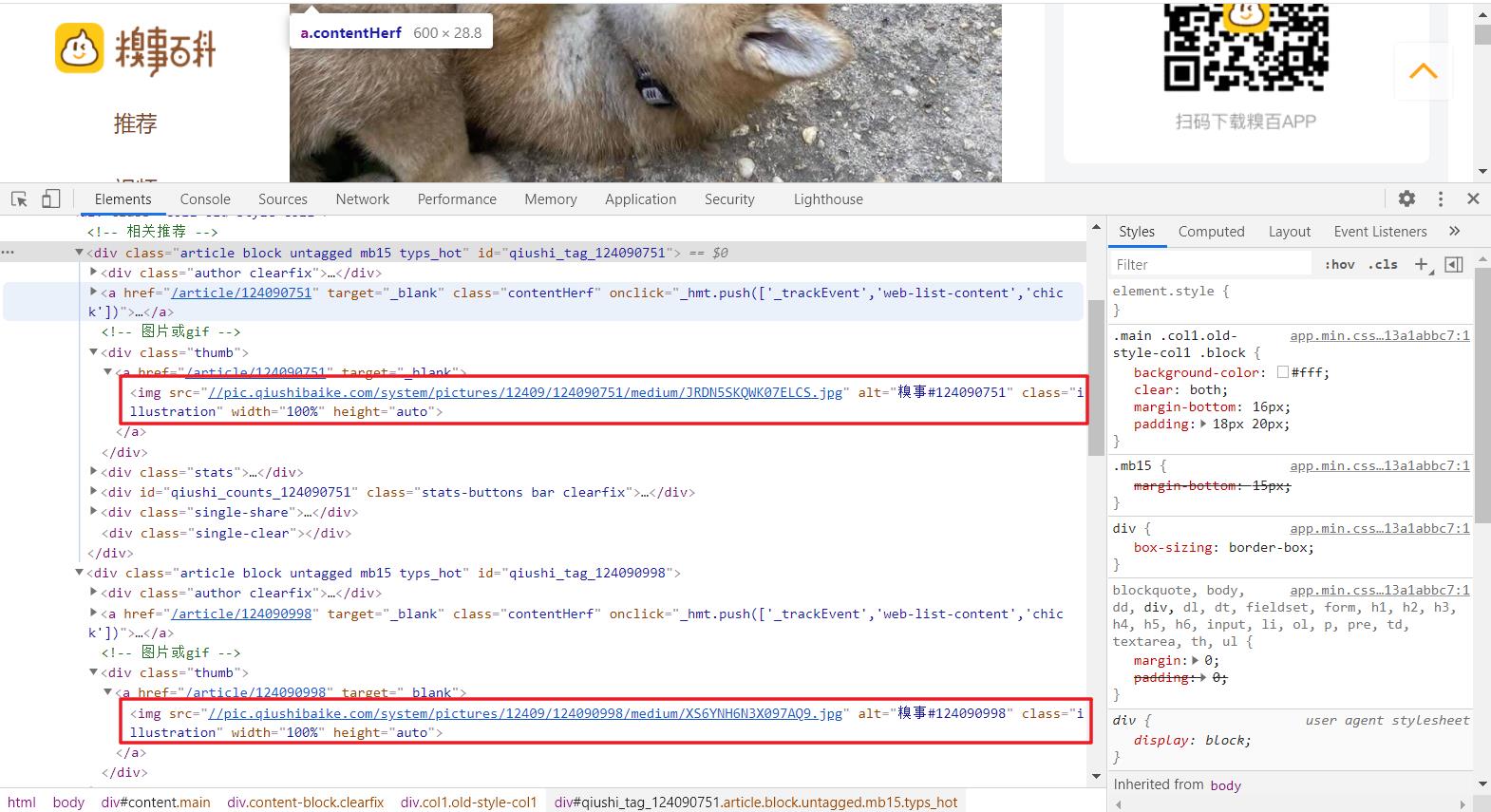Open the XS6YNH6N3X097AQ9.jpg image URL

coord(524,713)
